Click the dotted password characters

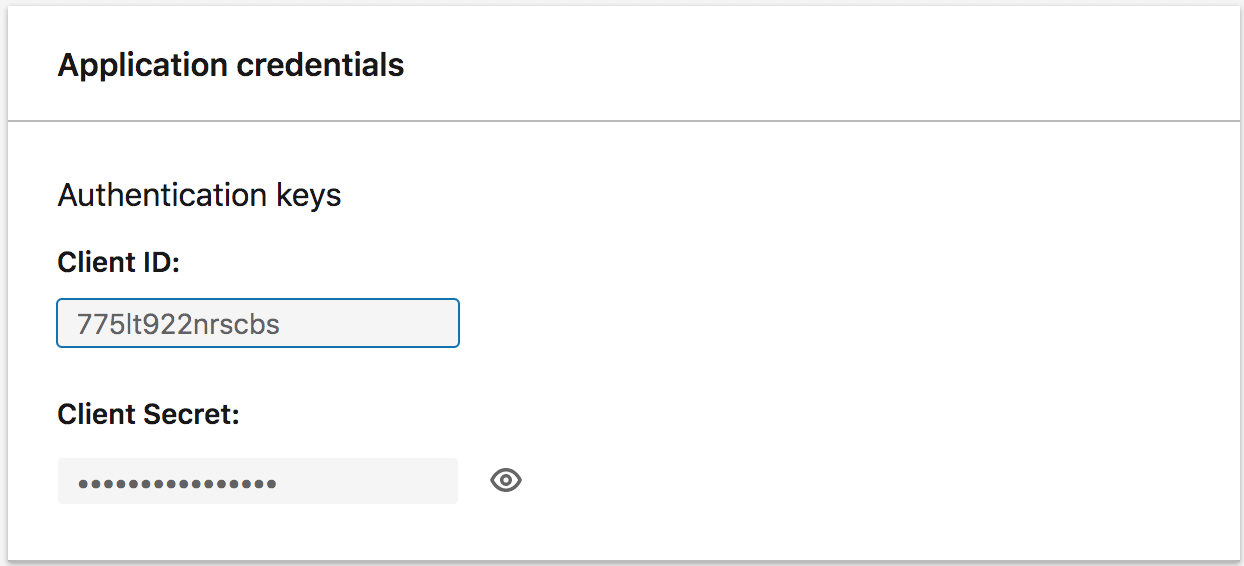178,484
